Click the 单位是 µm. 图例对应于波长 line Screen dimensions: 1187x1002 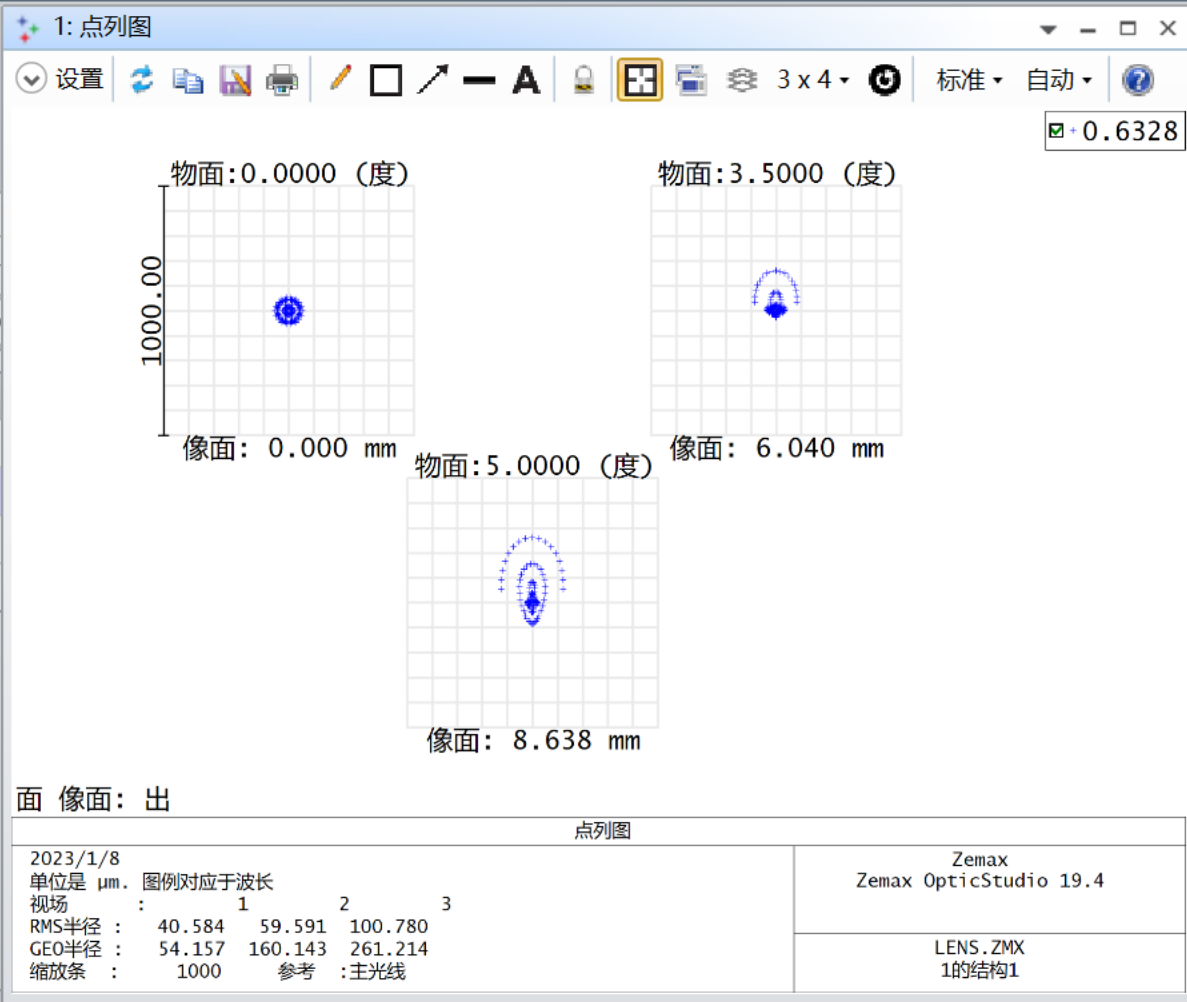[x=151, y=881]
